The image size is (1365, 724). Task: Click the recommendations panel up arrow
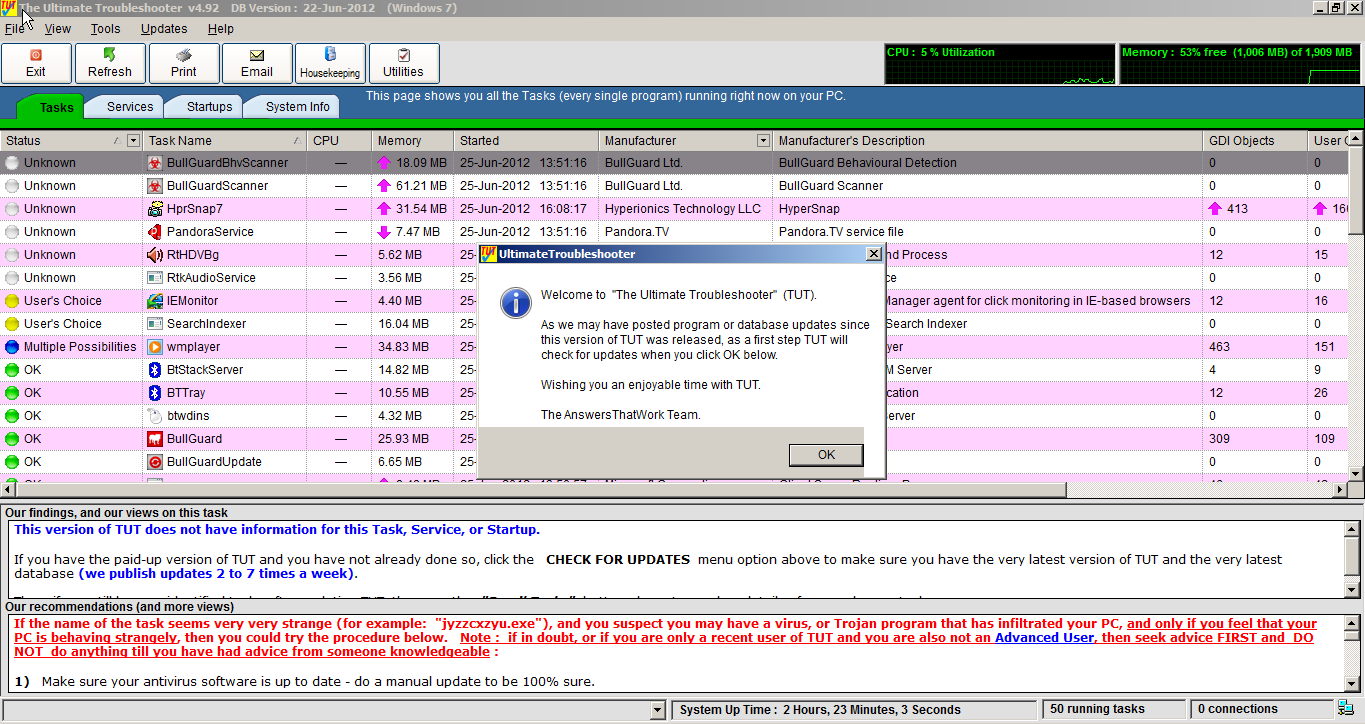point(1352,623)
